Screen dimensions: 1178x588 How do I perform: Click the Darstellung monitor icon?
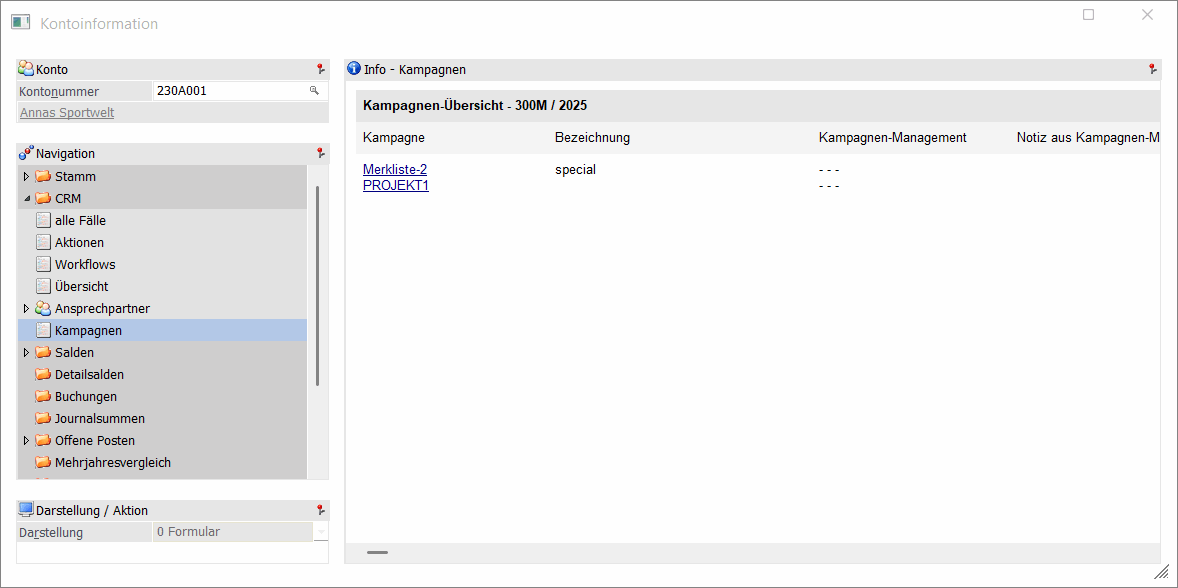(x=26, y=509)
